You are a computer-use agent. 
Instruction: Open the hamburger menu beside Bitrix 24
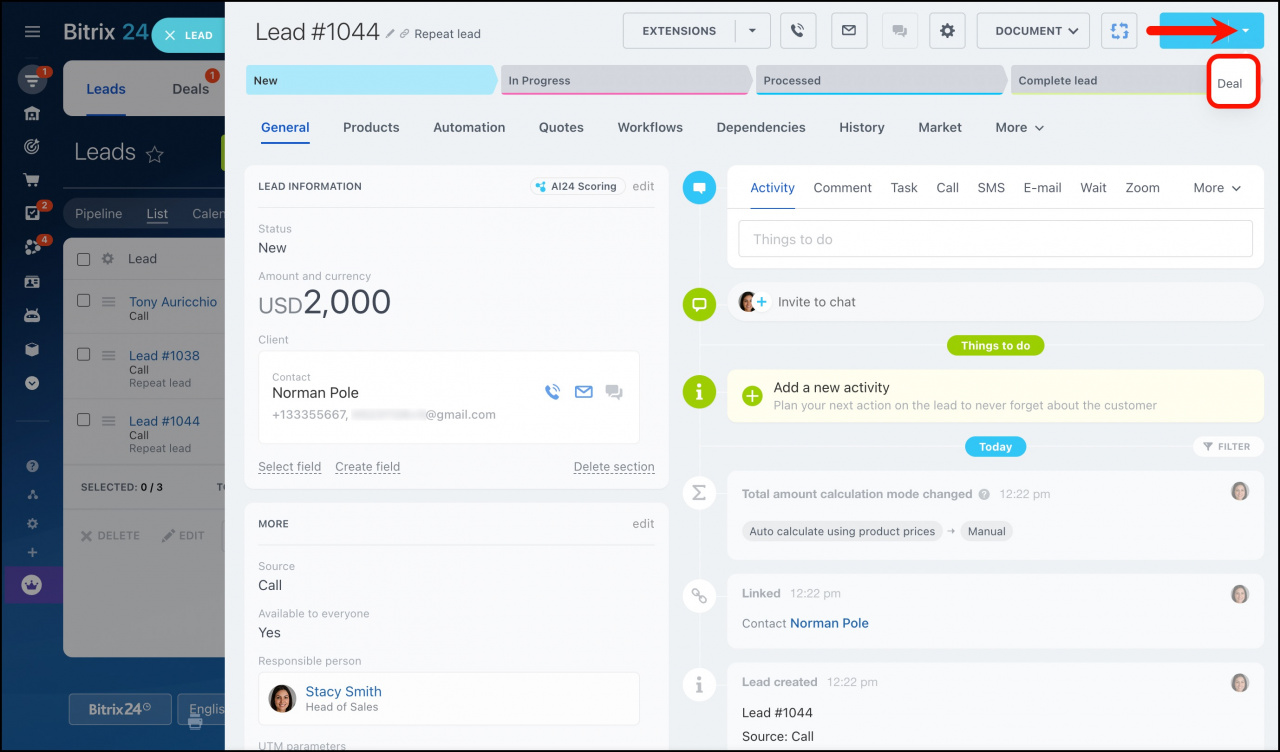click(x=32, y=32)
